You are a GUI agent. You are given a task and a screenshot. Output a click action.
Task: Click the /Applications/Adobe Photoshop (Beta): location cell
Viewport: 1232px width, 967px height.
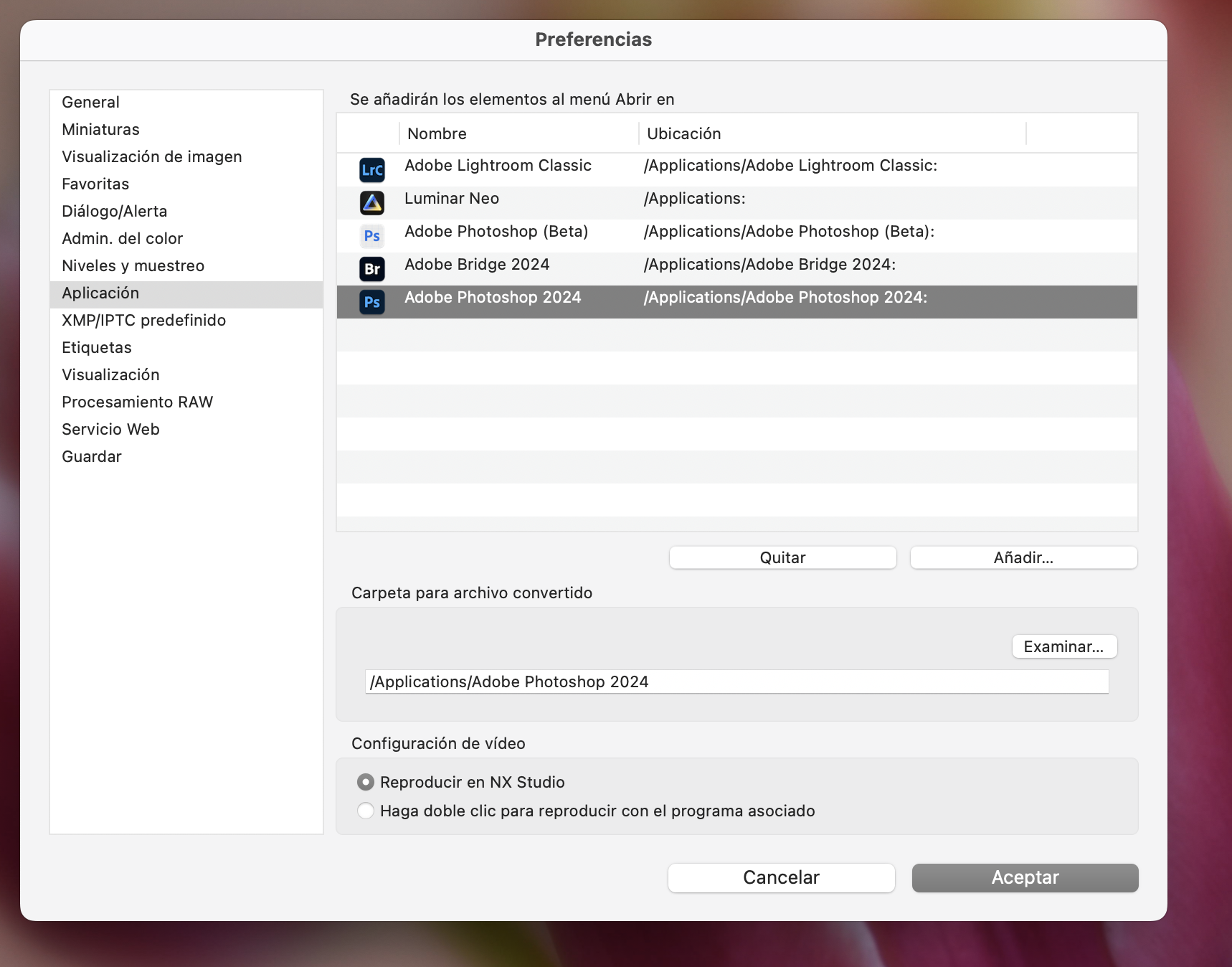789,232
